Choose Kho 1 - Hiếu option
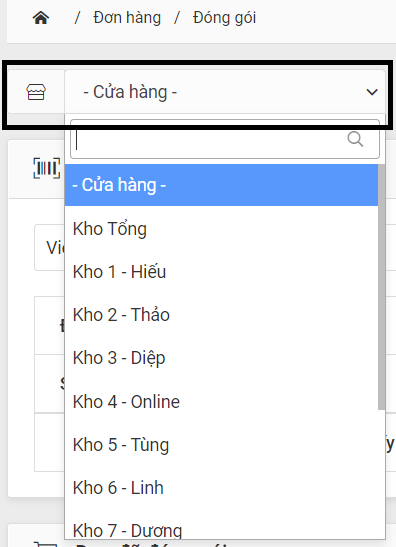This screenshot has width=396, height=547. point(221,272)
